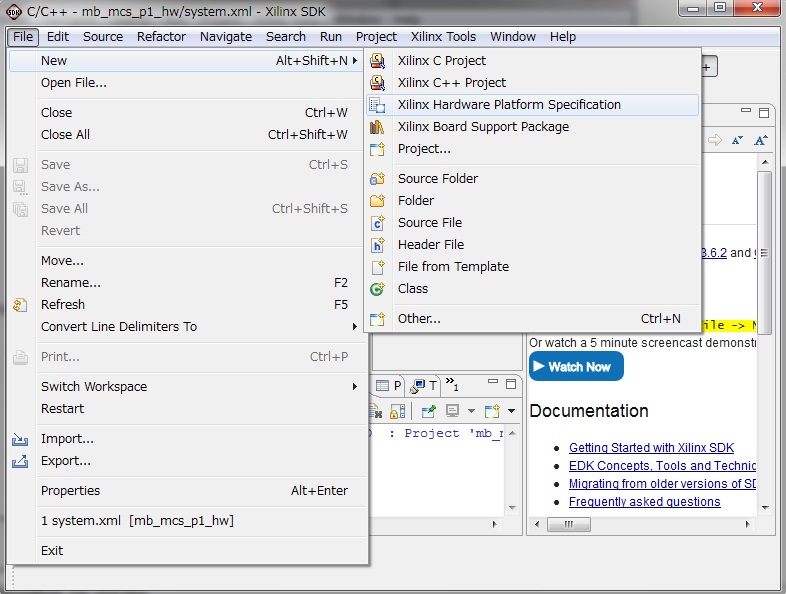Screen dimensions: 786x594
Task: Maximize the welcome view panel
Action: pos(763,113)
